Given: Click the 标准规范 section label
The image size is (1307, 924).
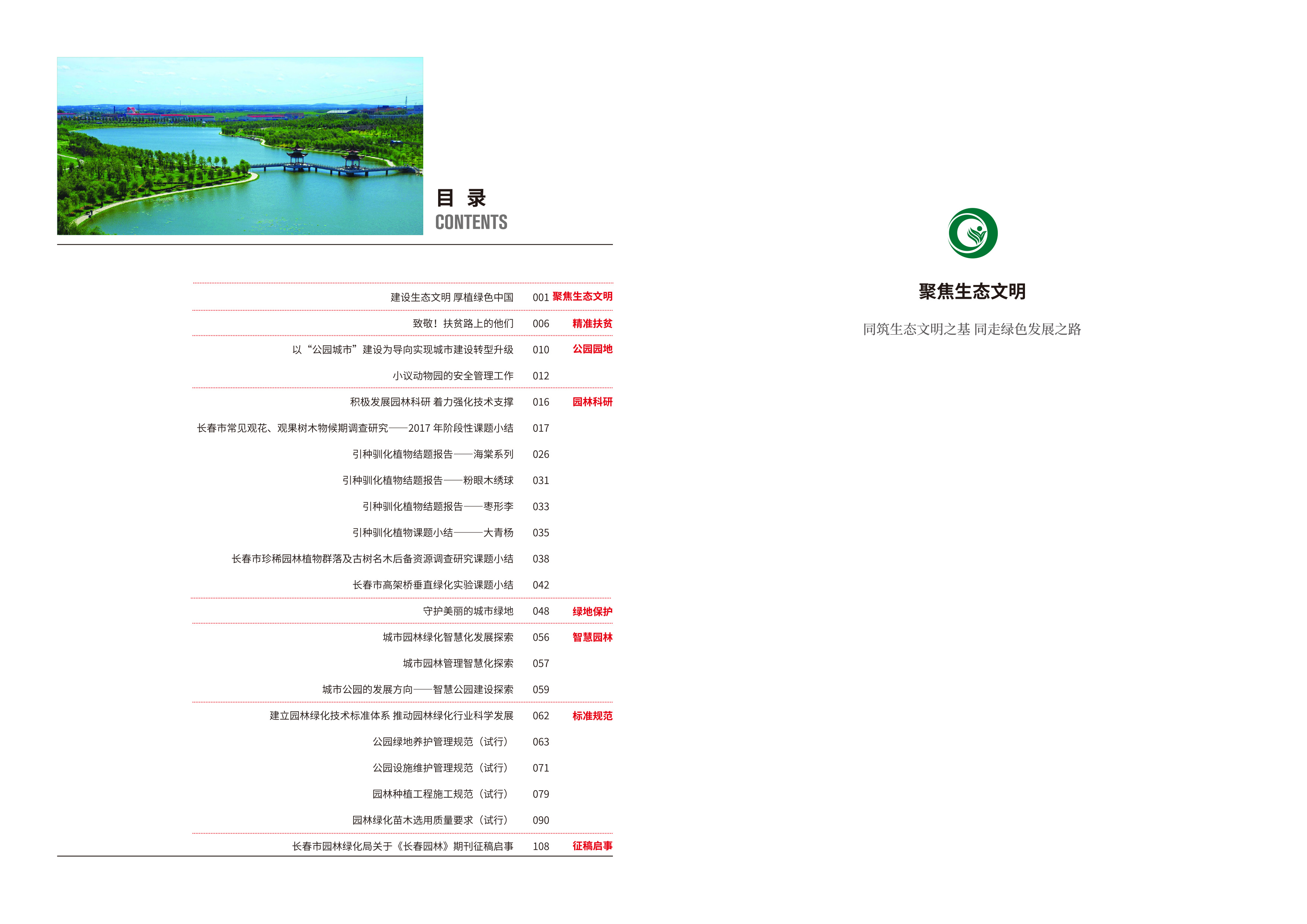Looking at the screenshot, I should pyautogui.click(x=592, y=716).
